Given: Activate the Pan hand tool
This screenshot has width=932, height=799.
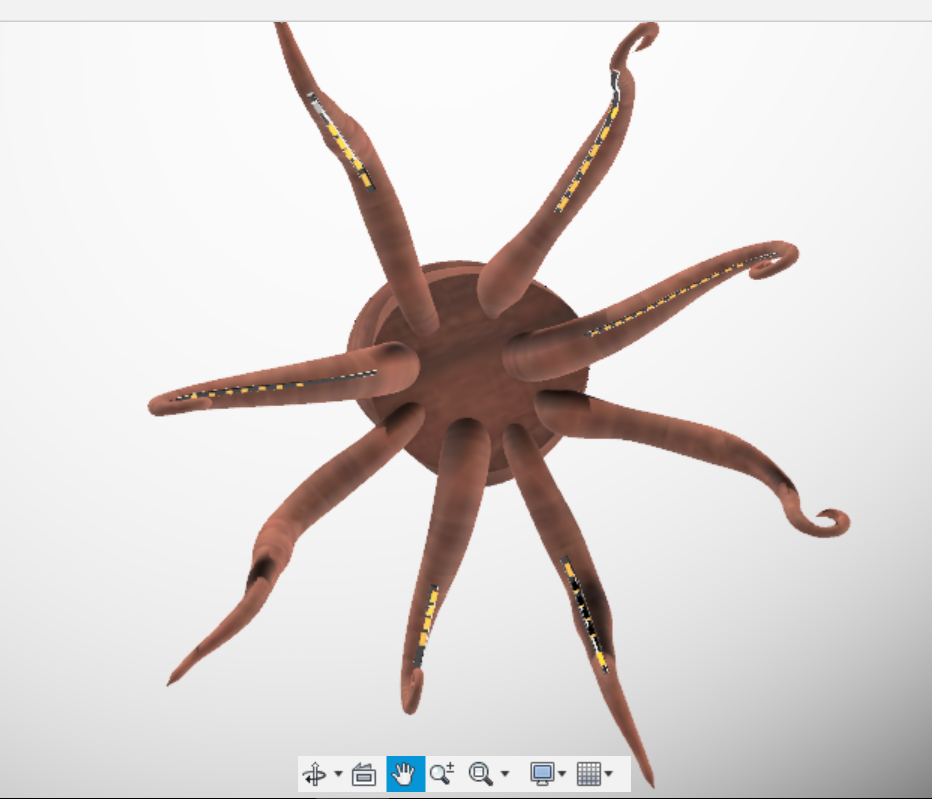Looking at the screenshot, I should click(405, 774).
